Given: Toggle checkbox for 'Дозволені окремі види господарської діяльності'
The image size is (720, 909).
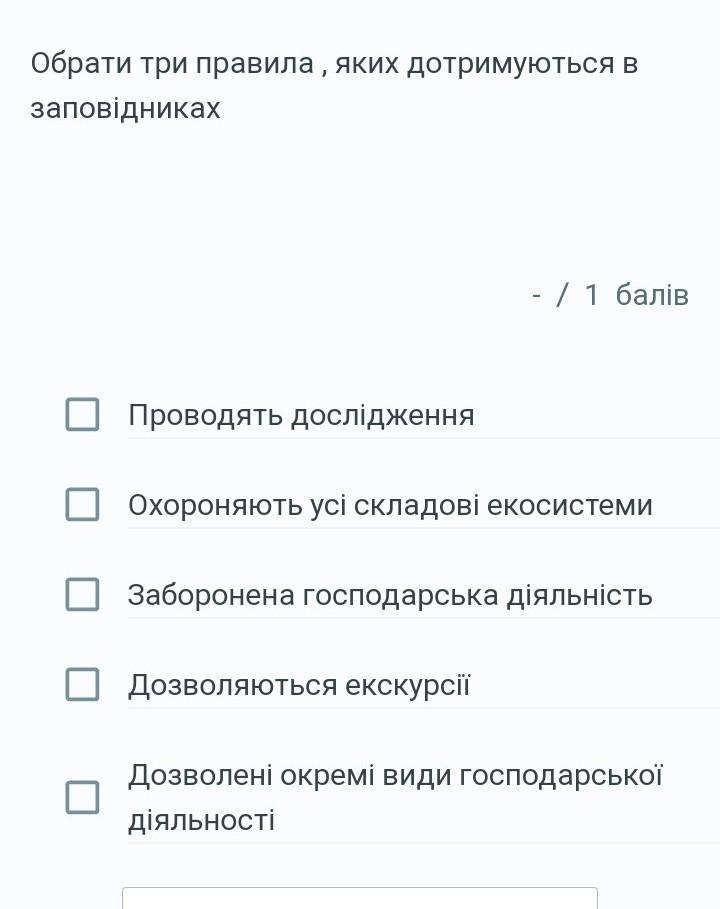Looking at the screenshot, I should point(82,797).
